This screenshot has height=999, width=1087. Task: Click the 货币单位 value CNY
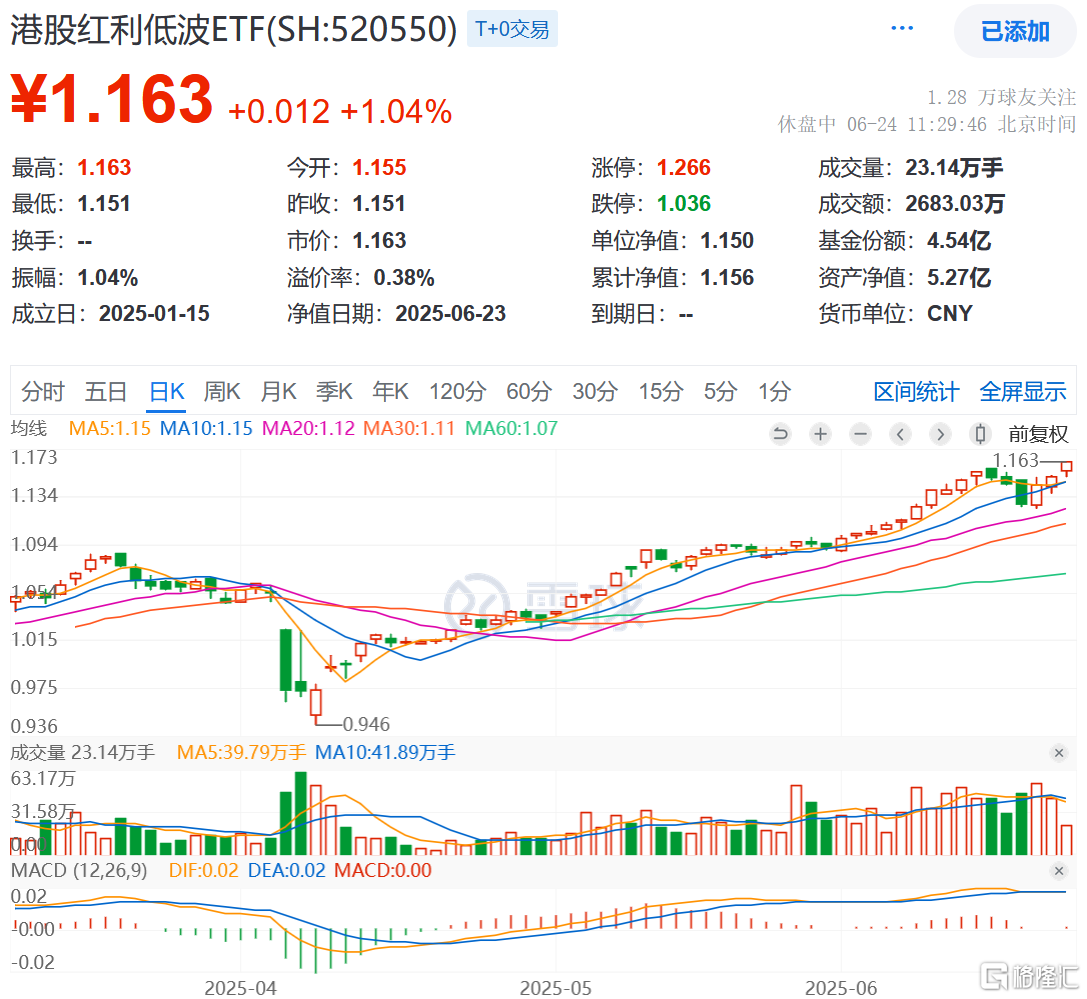click(x=950, y=314)
